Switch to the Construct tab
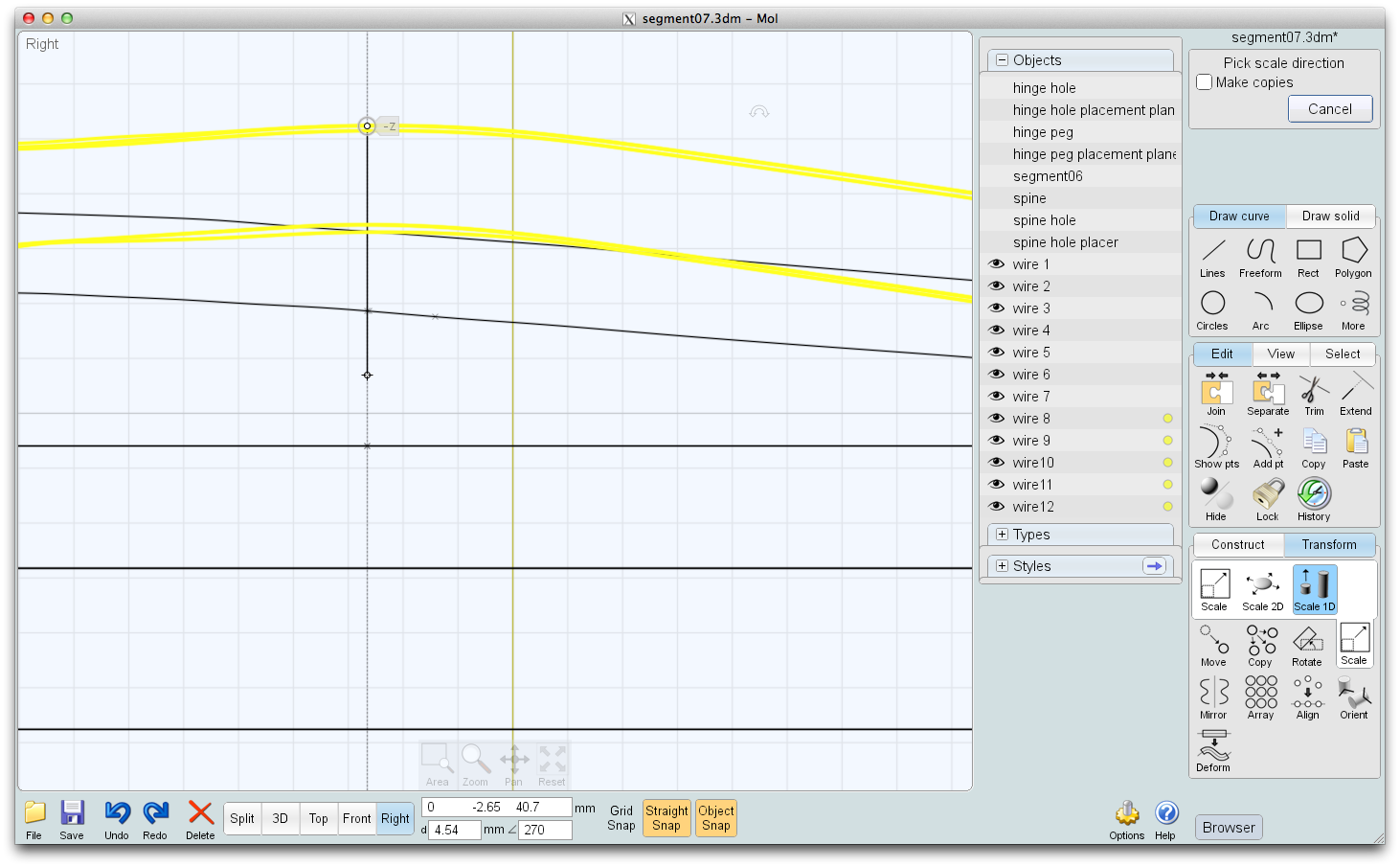The height and width of the screenshot is (867, 1400). [1237, 545]
